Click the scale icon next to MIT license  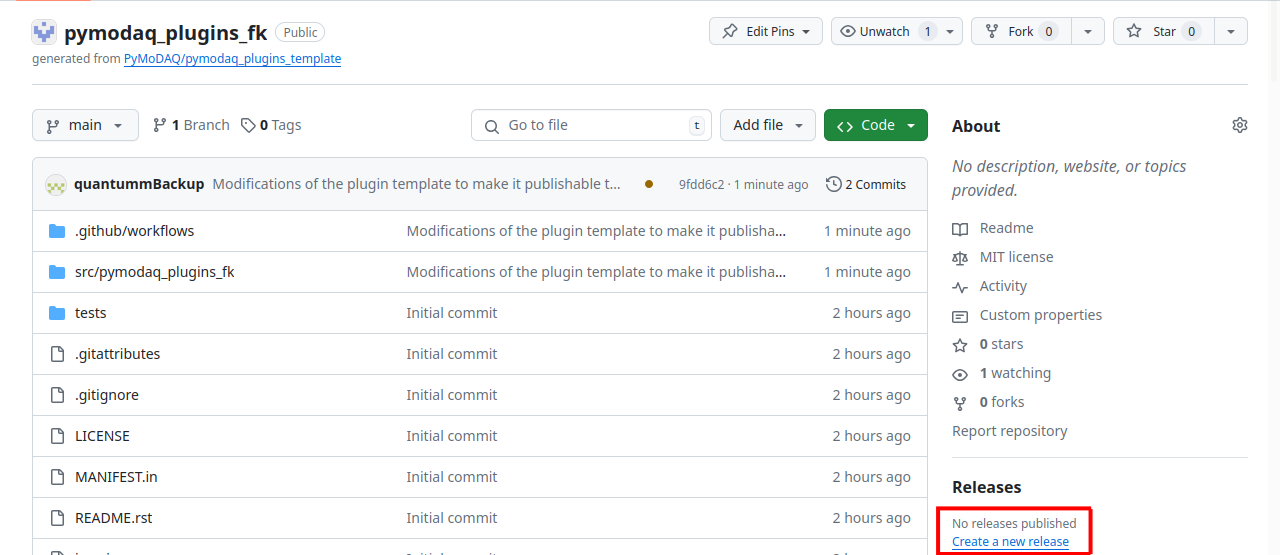click(x=960, y=257)
